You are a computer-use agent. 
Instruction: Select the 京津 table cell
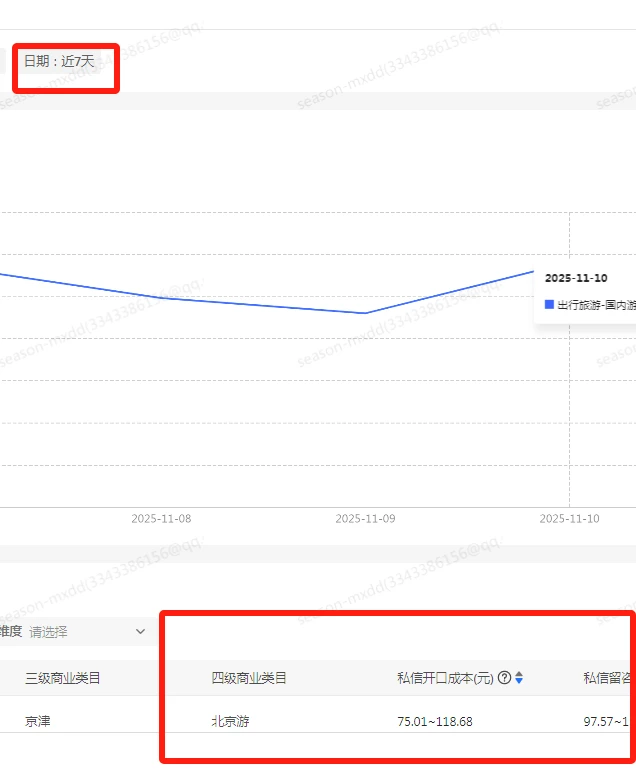point(38,721)
